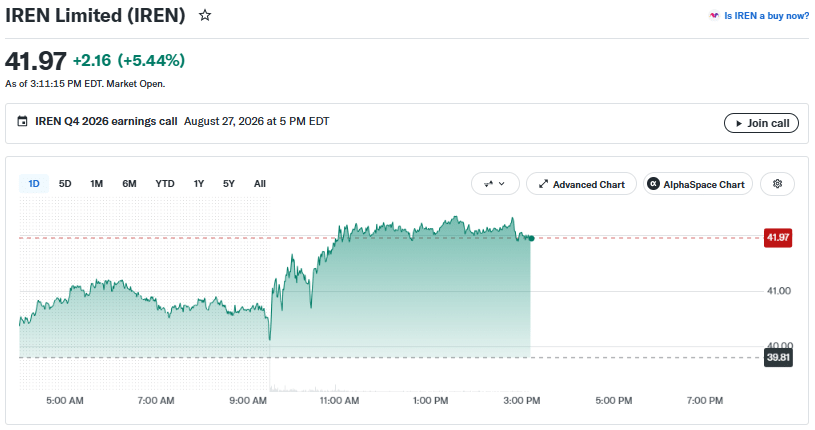The width and height of the screenshot is (815, 430).
Task: Click the red 41.97 price label
Action: [778, 238]
